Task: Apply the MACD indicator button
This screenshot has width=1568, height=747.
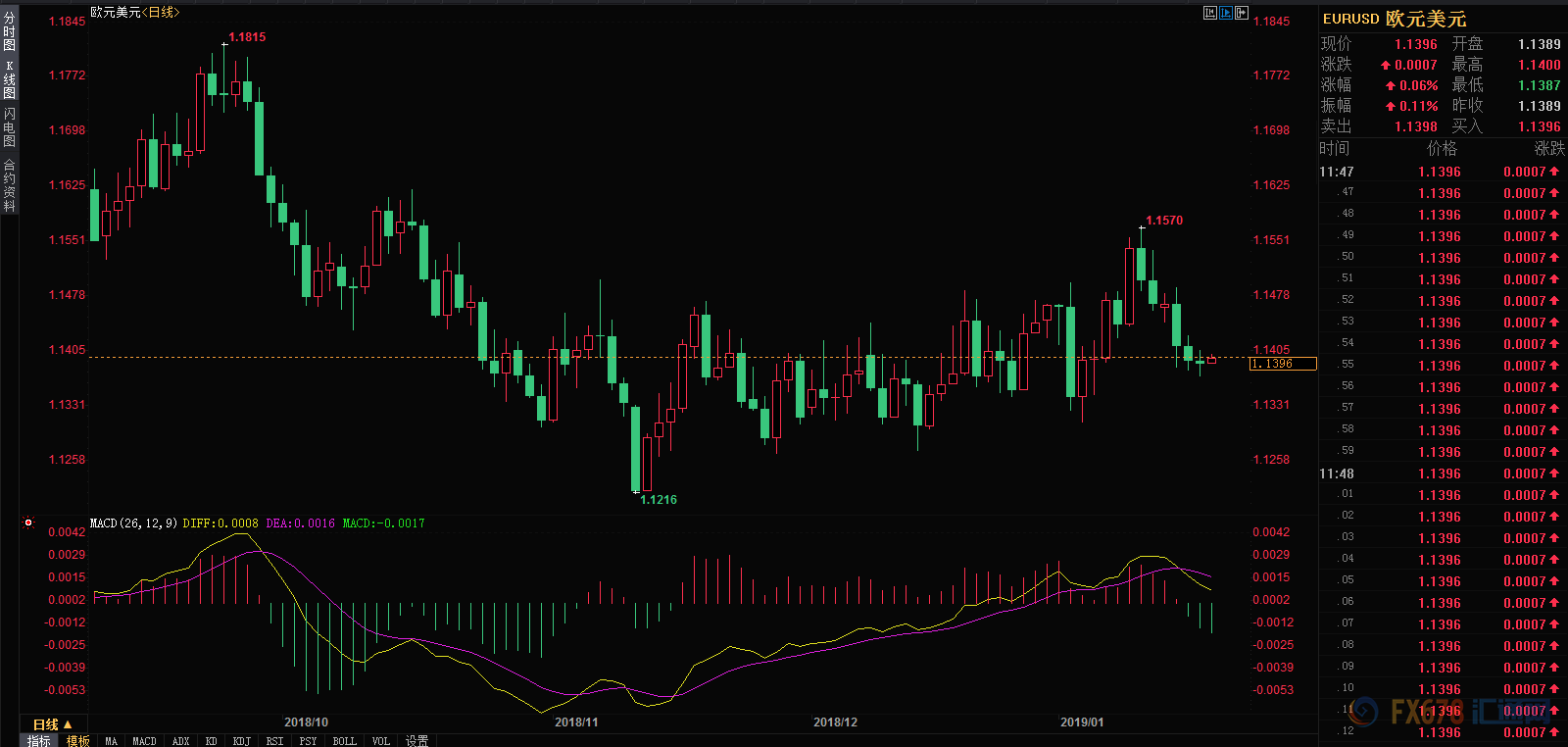Action: (144, 741)
